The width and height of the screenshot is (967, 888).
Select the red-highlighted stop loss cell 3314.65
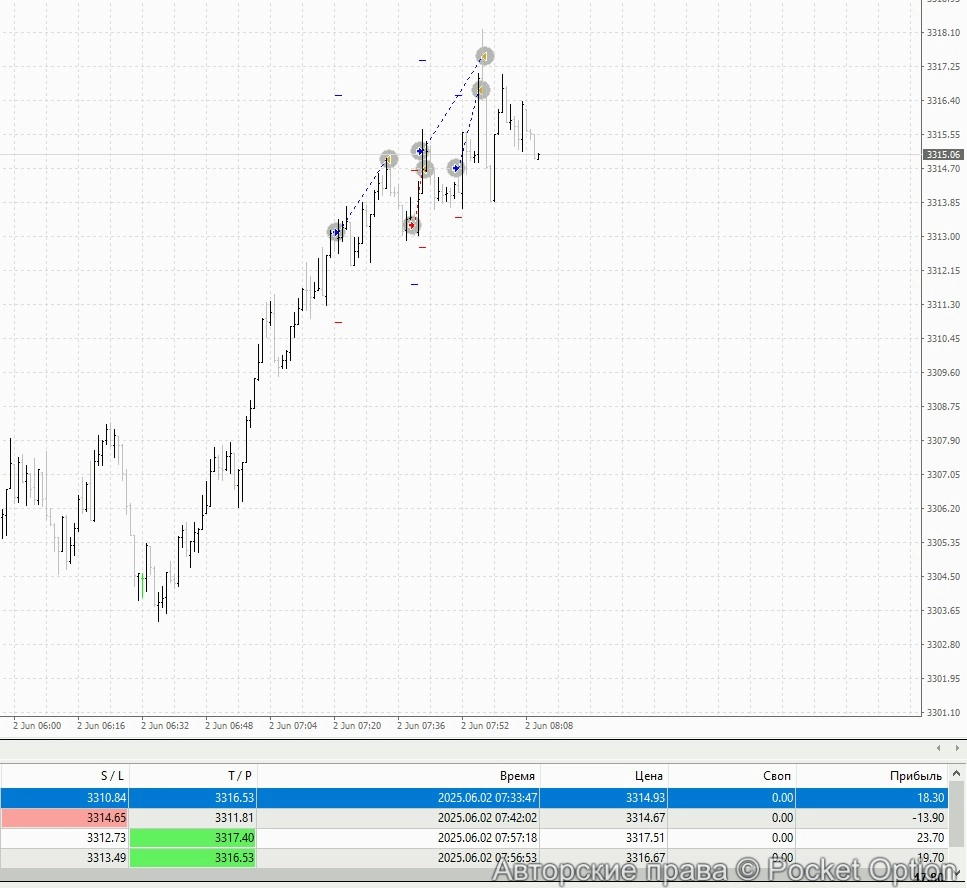64,818
